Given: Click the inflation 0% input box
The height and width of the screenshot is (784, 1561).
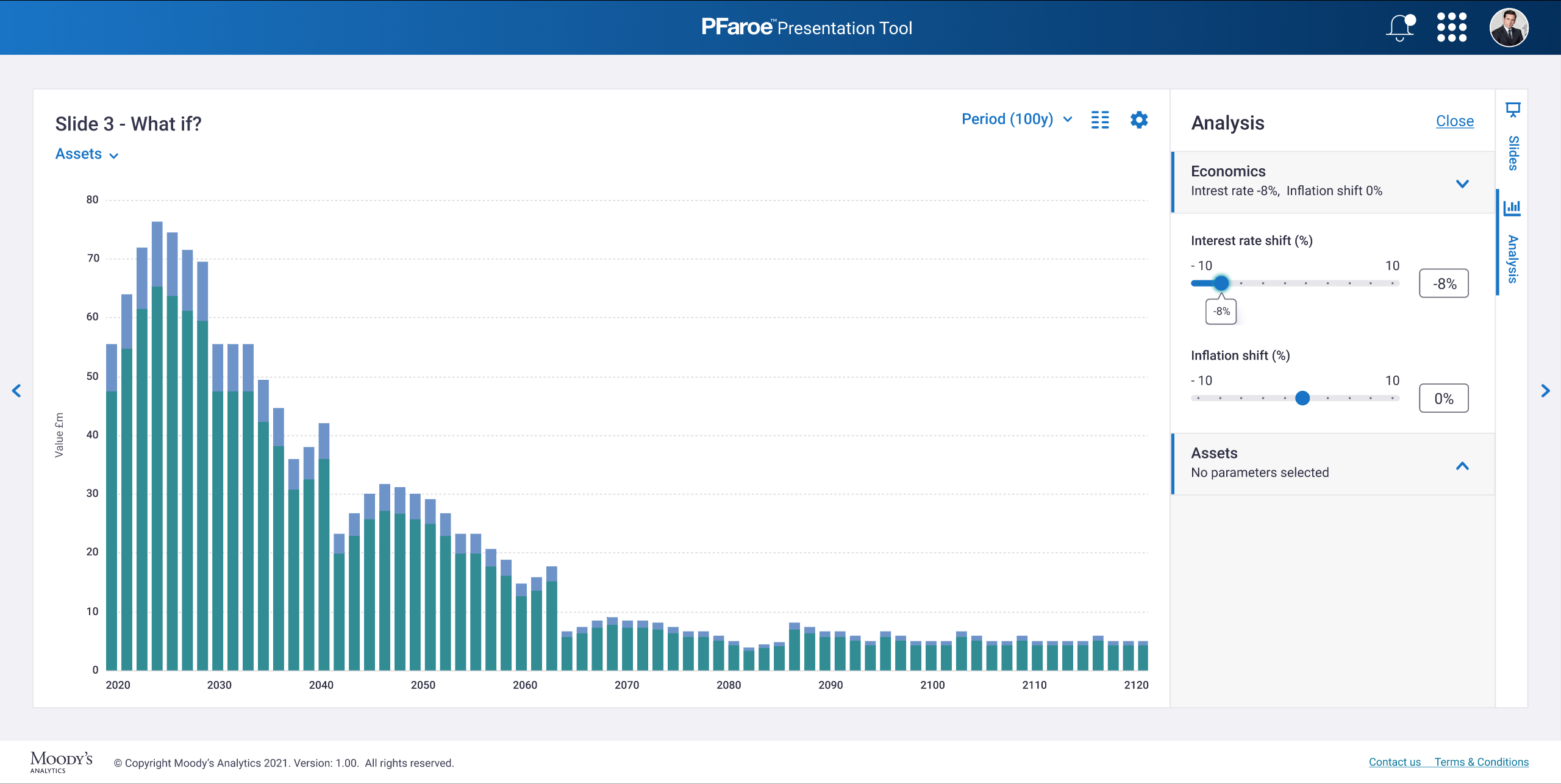Looking at the screenshot, I should tap(1443, 399).
